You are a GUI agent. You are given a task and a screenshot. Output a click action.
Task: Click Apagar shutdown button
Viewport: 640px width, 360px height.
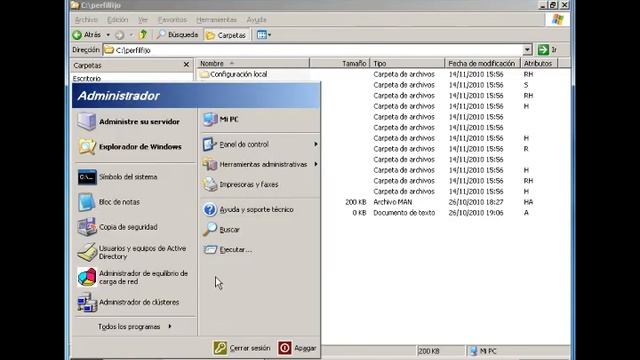coord(297,348)
